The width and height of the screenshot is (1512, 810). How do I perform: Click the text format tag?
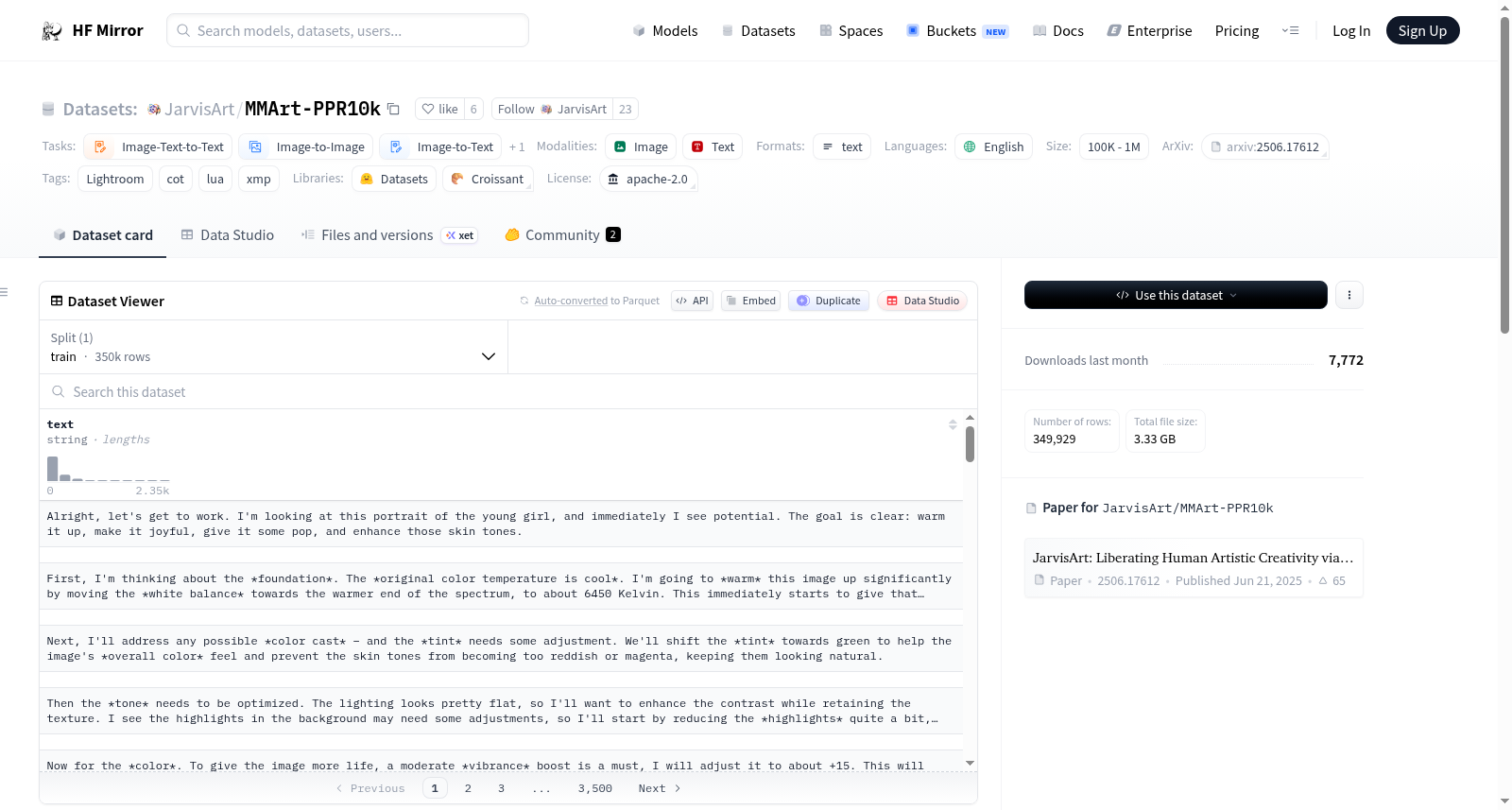tap(842, 146)
